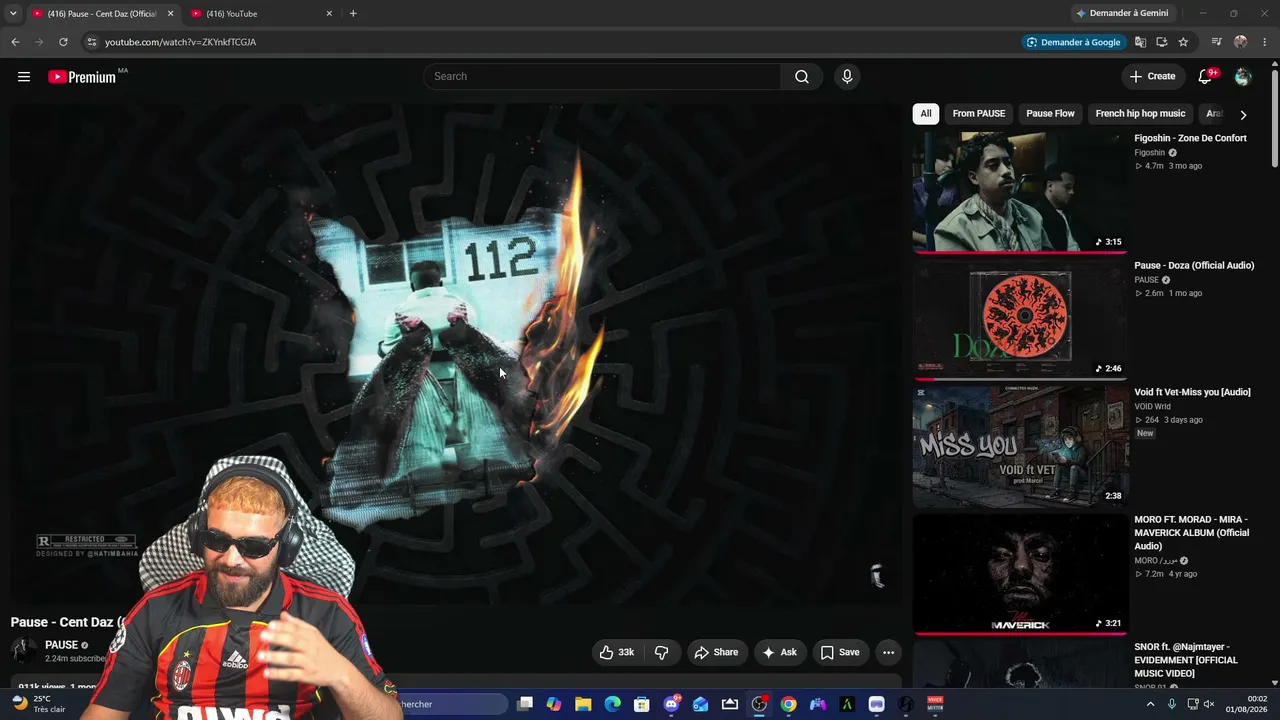View site information for youtube.com
The width and height of the screenshot is (1280, 720).
(91, 42)
